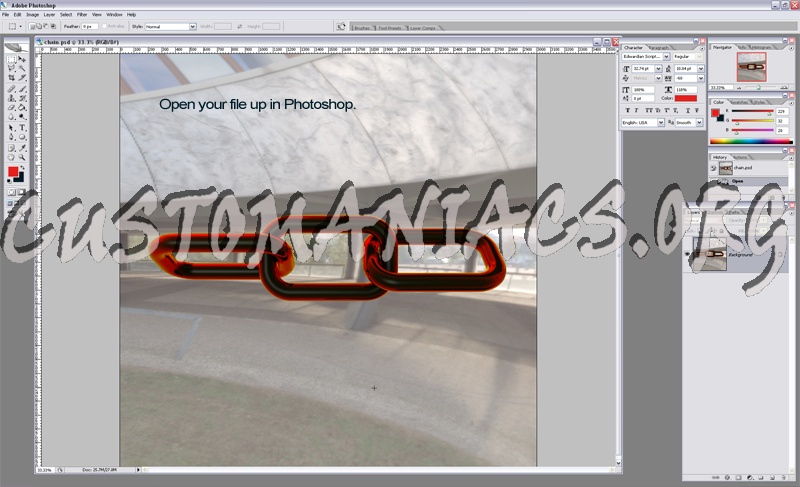Viewport: 800px width, 487px height.
Task: Open the English: USA language dropdown
Action: 661,122
